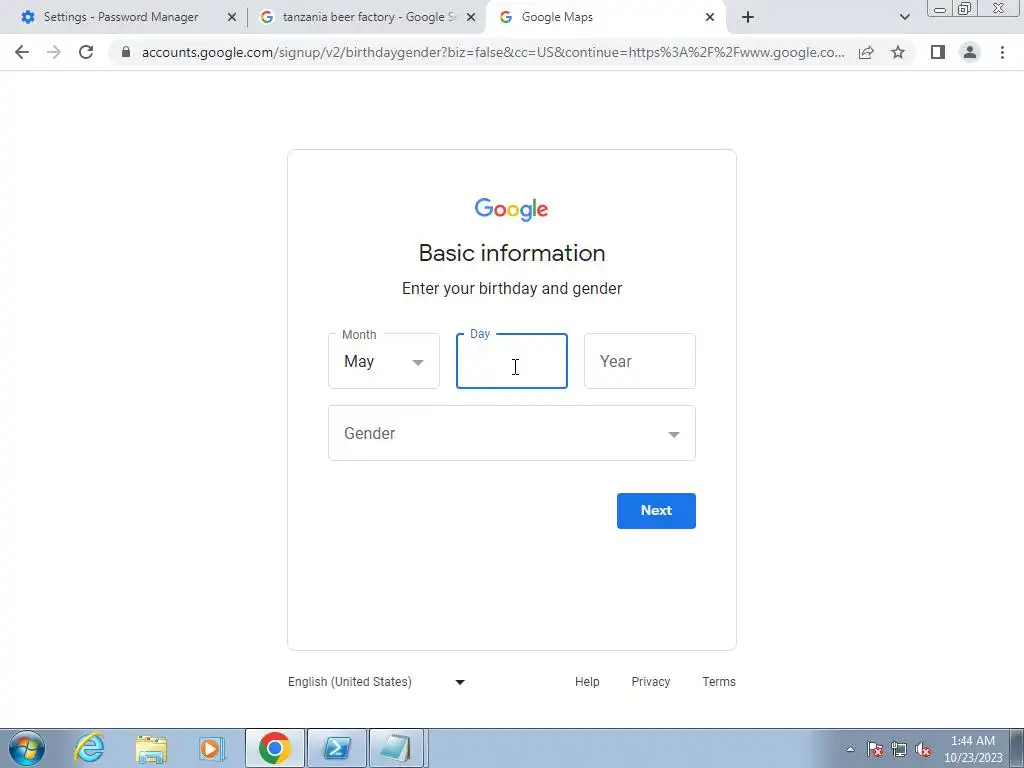Launch Internet Explorer from taskbar

pos(89,748)
